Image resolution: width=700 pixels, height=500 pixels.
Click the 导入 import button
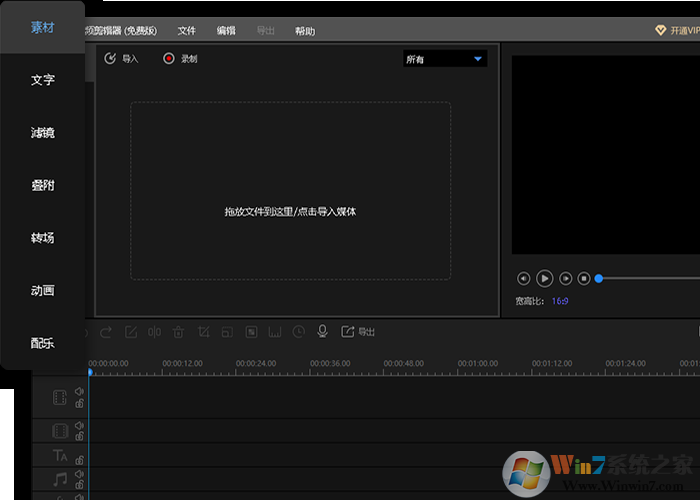pyautogui.click(x=121, y=59)
